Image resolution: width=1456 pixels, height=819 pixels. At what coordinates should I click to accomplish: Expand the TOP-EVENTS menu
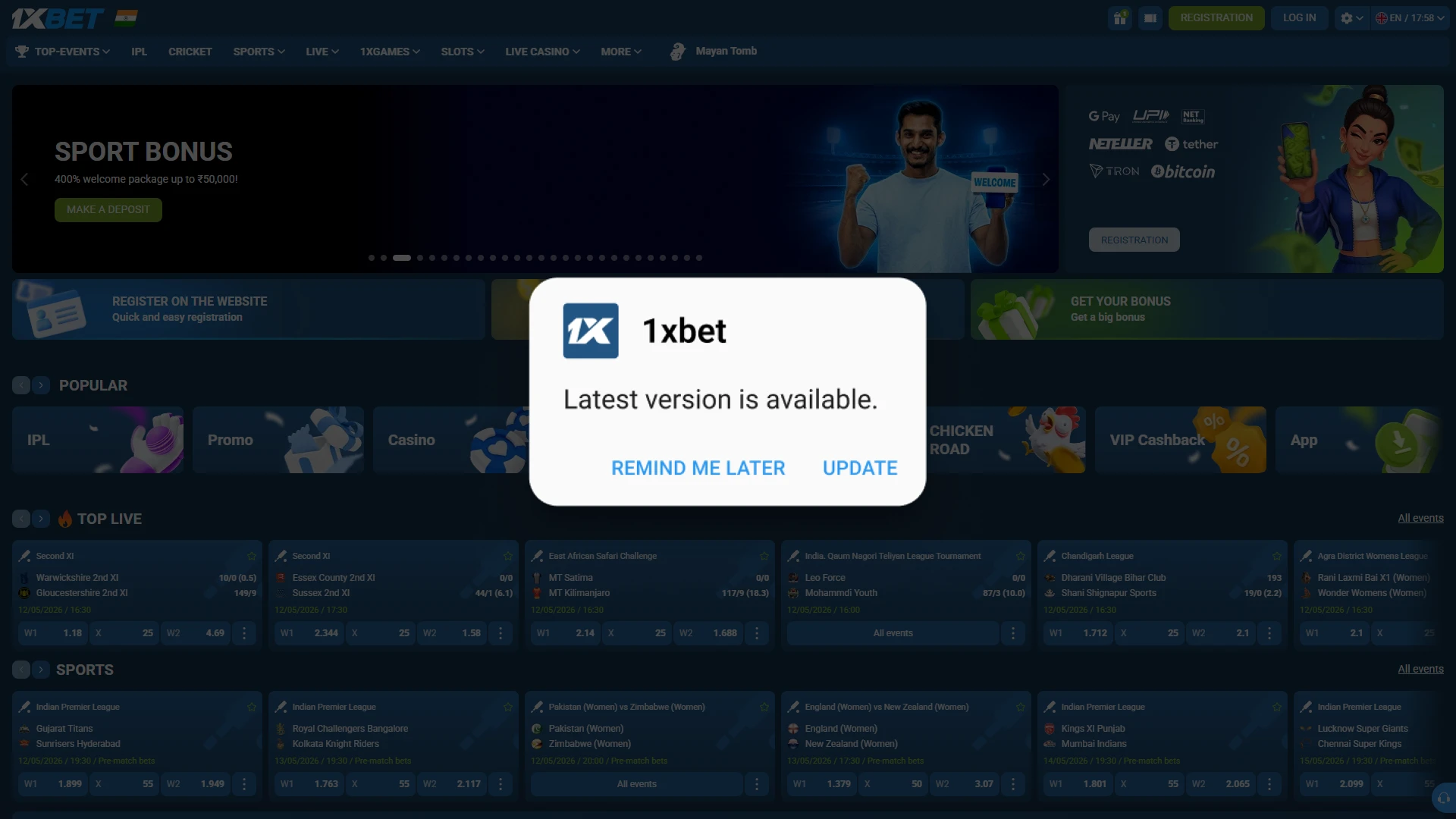[64, 52]
